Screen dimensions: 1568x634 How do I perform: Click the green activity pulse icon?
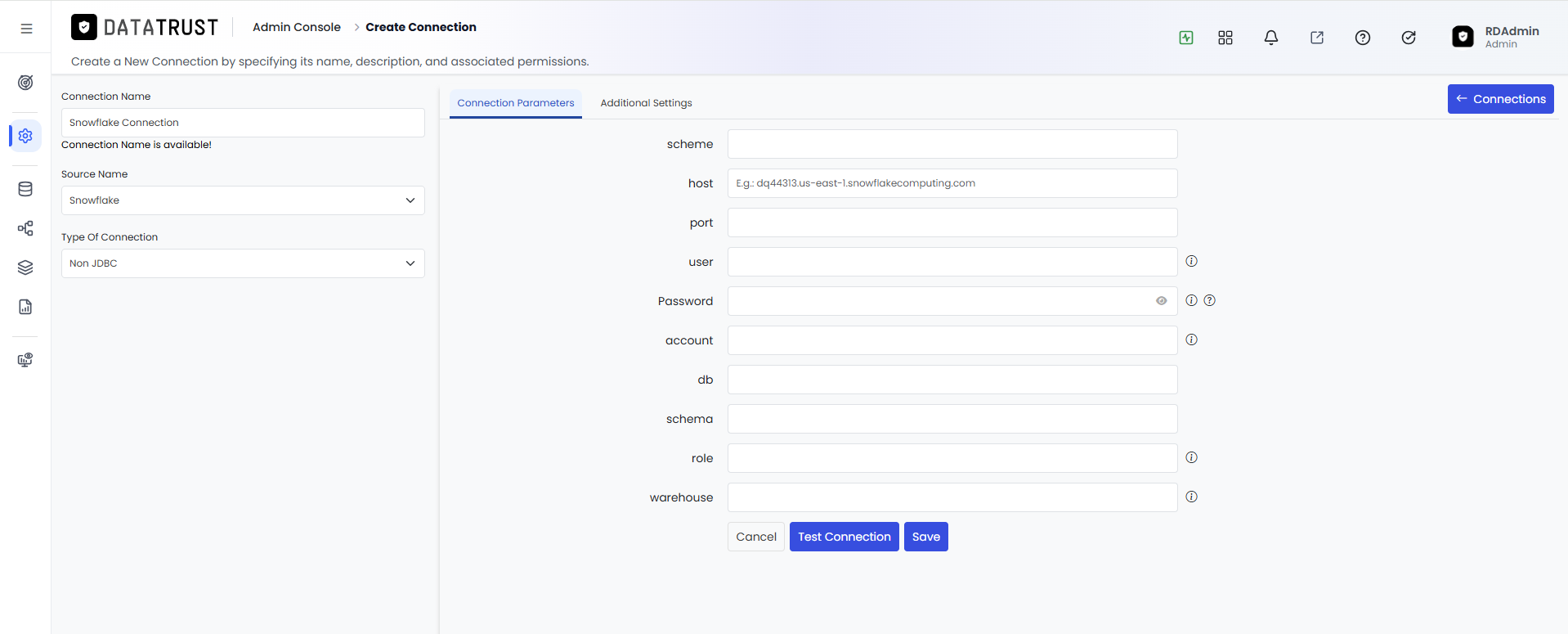point(1186,38)
